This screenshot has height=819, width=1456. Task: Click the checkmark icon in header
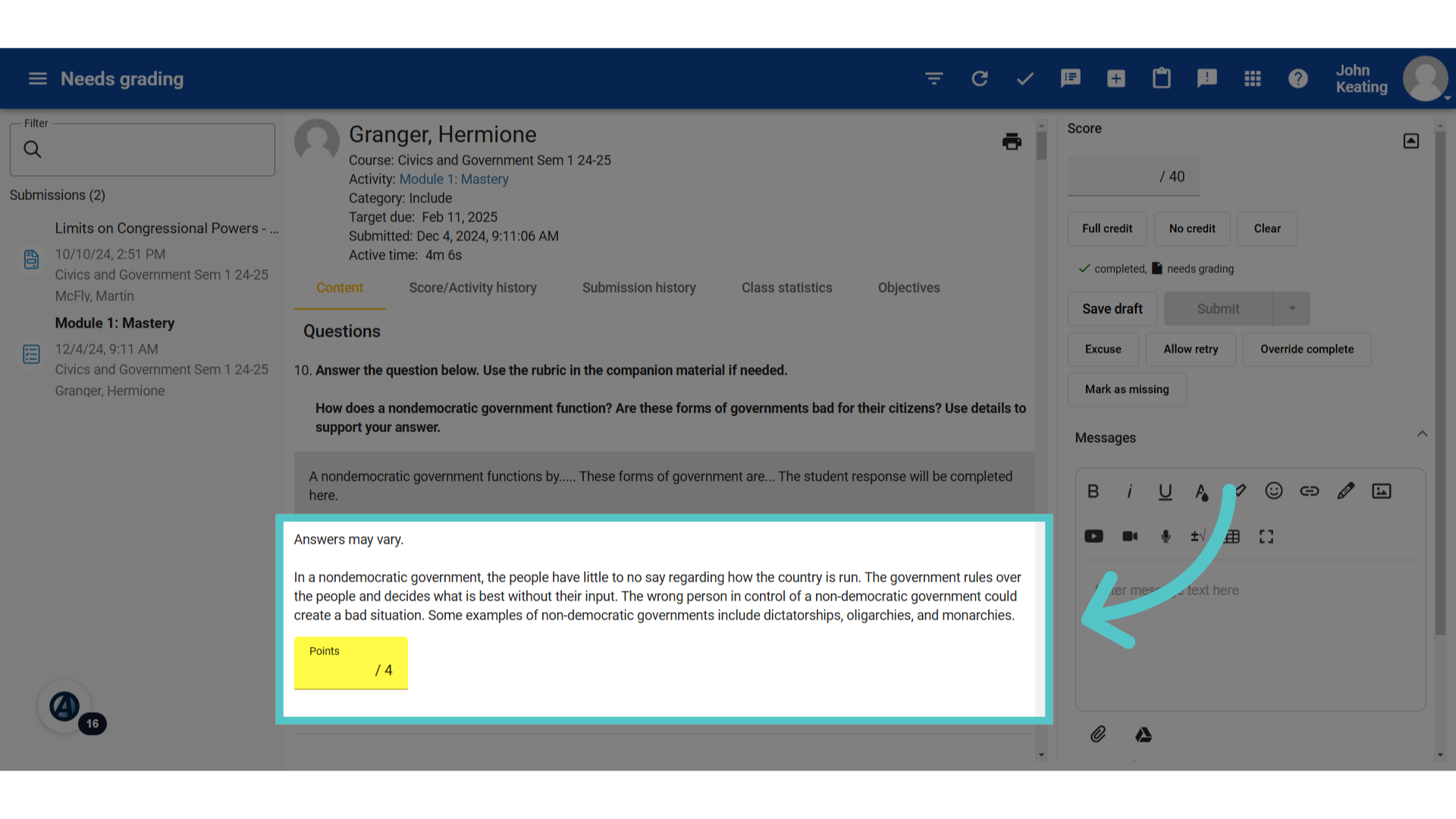point(1025,79)
